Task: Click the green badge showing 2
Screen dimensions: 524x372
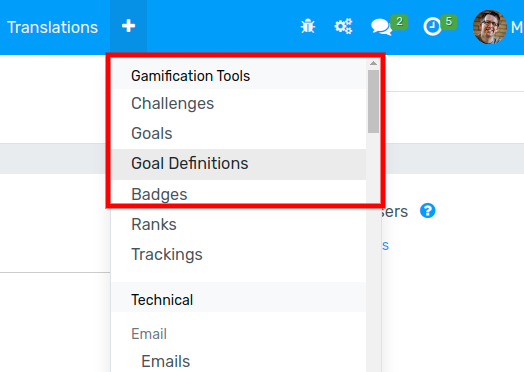Action: click(x=399, y=22)
